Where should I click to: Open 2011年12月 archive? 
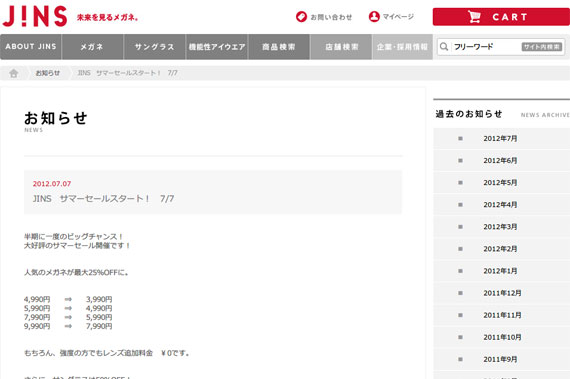[502, 293]
